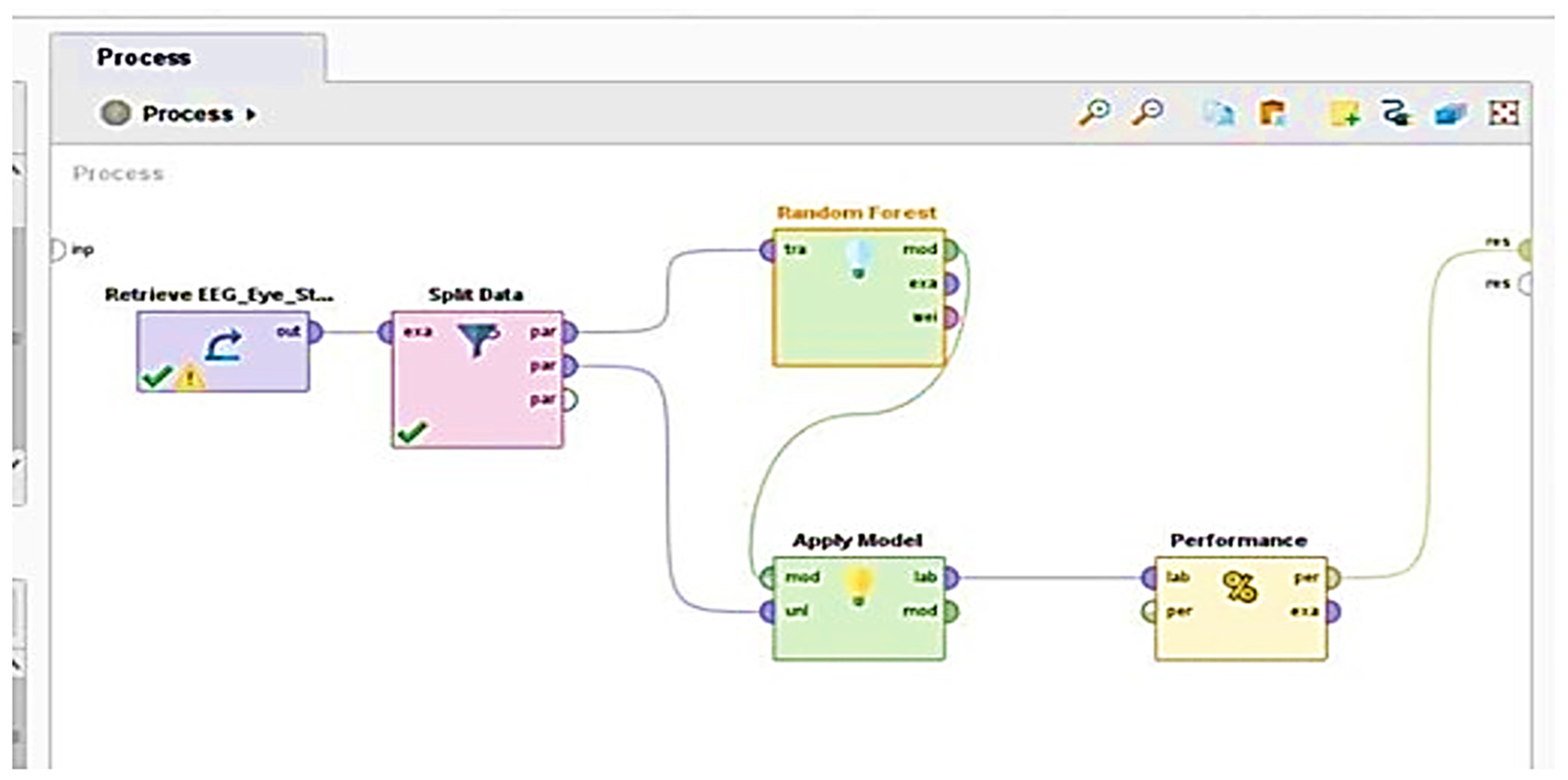Click the green checkmark on Split Data
Image resolution: width=1568 pixels, height=780 pixels.
click(412, 433)
